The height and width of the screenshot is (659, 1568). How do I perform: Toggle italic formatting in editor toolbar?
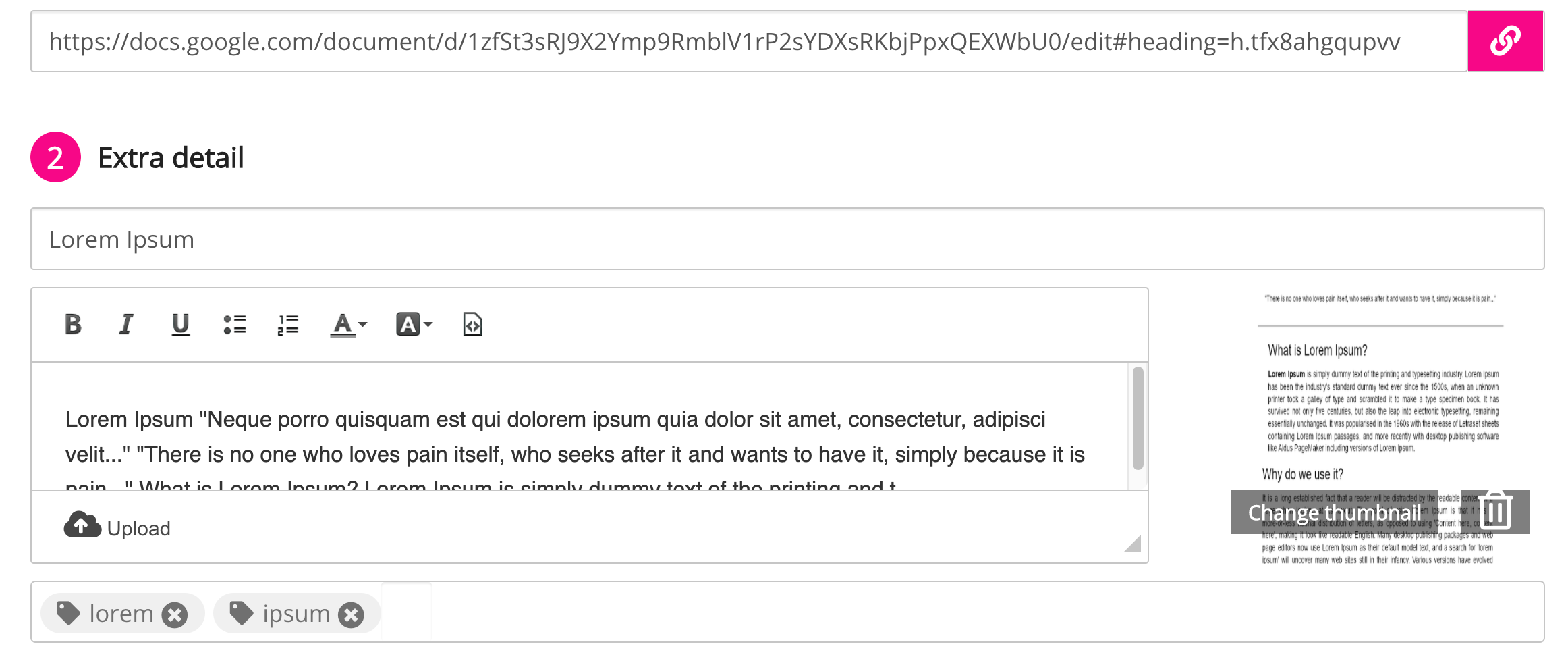pos(126,325)
